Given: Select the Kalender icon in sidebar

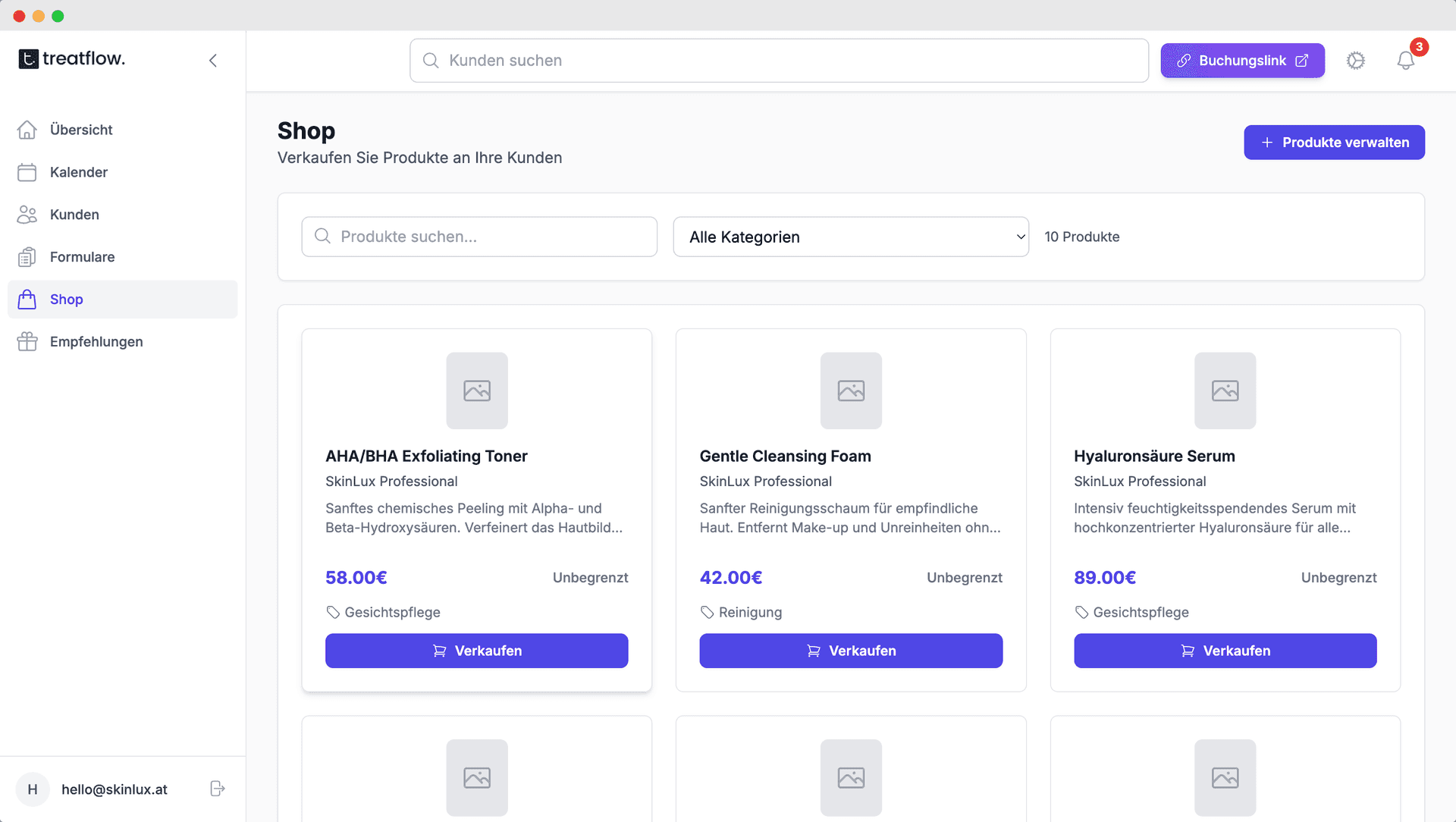Looking at the screenshot, I should click(27, 172).
